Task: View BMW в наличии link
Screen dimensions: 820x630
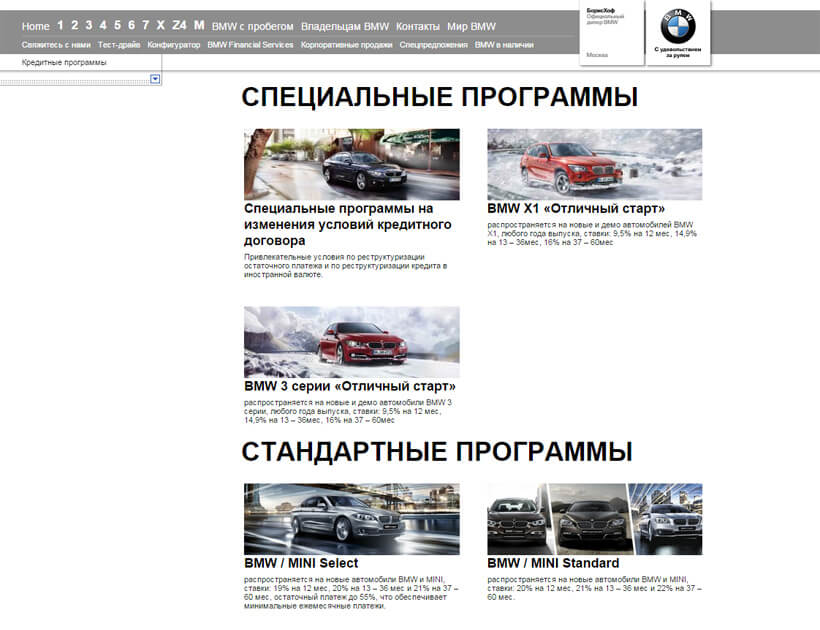Action: (x=504, y=45)
